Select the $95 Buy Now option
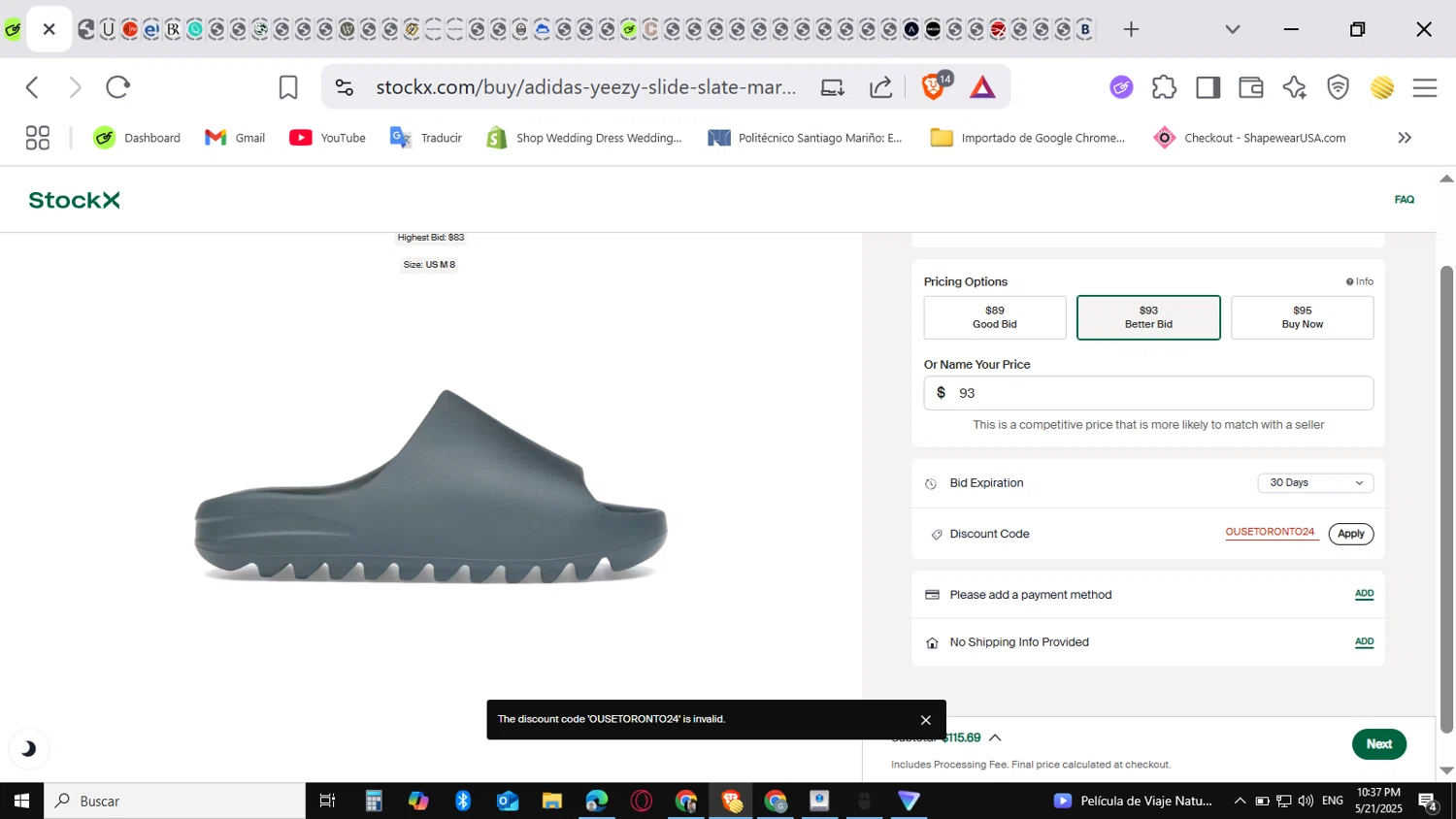The width and height of the screenshot is (1456, 819). [x=1302, y=317]
